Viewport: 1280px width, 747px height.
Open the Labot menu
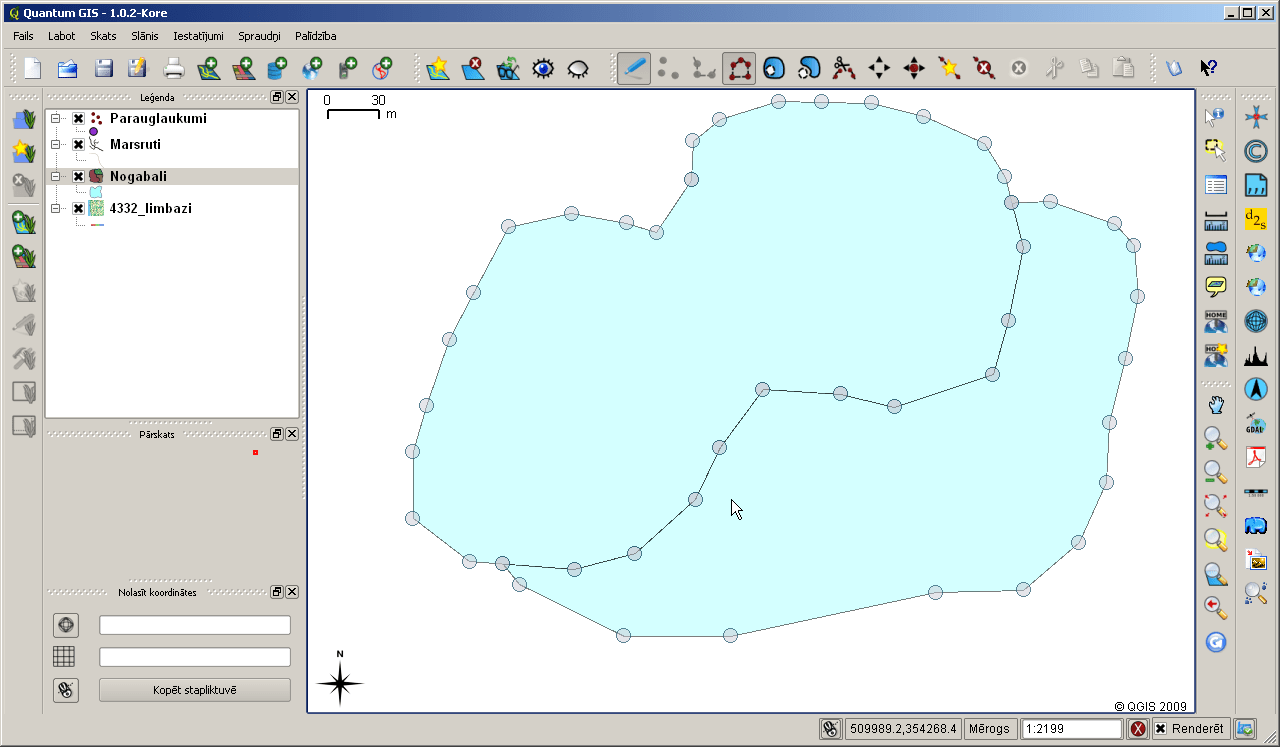62,36
